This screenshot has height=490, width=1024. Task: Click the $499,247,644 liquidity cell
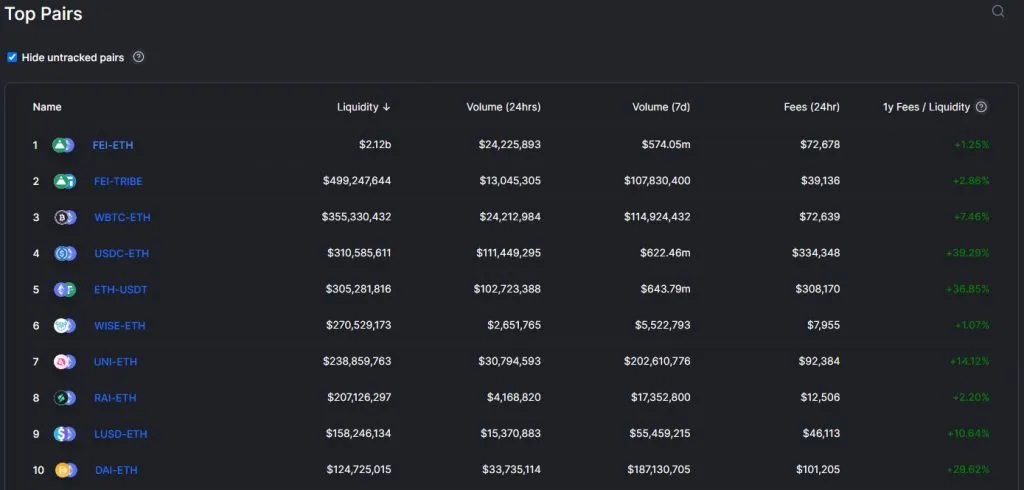pyautogui.click(x=357, y=180)
